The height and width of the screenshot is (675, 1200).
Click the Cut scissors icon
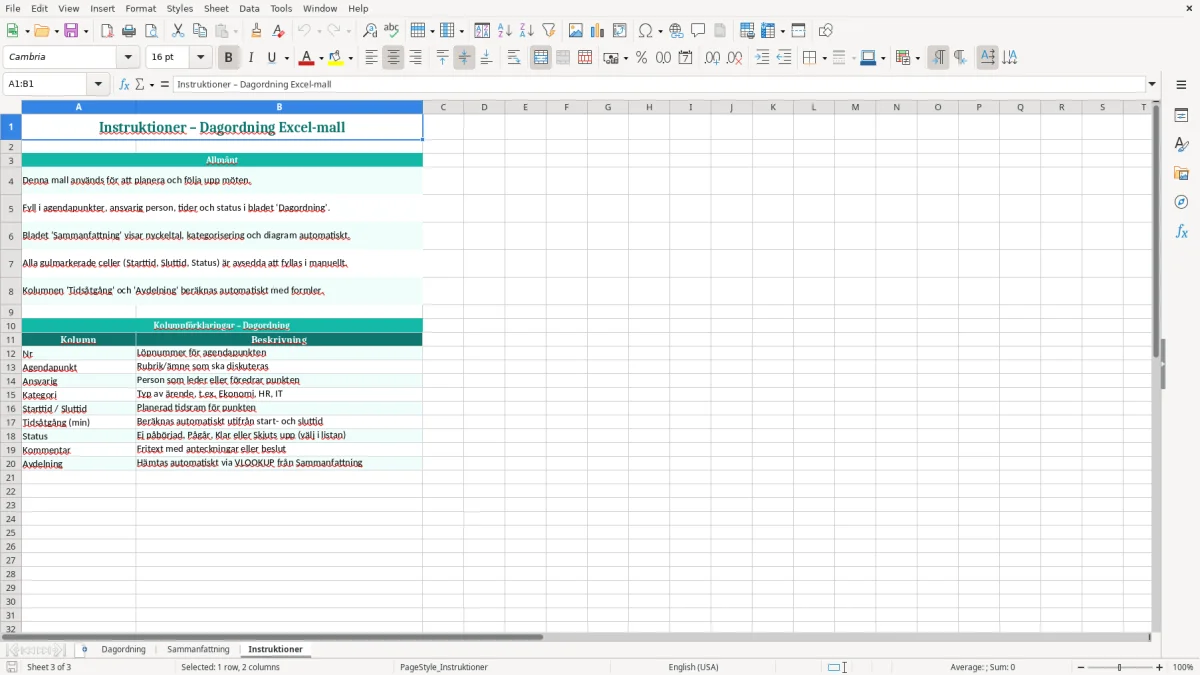tap(178, 31)
